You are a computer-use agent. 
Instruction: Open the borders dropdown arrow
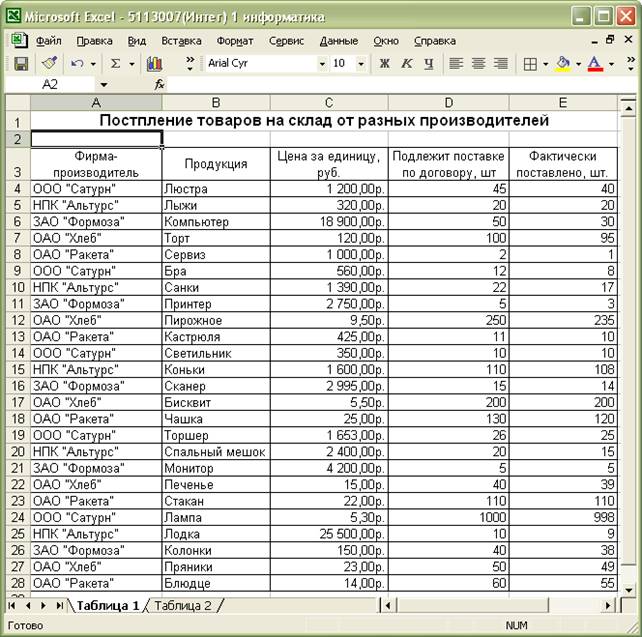[x=545, y=63]
